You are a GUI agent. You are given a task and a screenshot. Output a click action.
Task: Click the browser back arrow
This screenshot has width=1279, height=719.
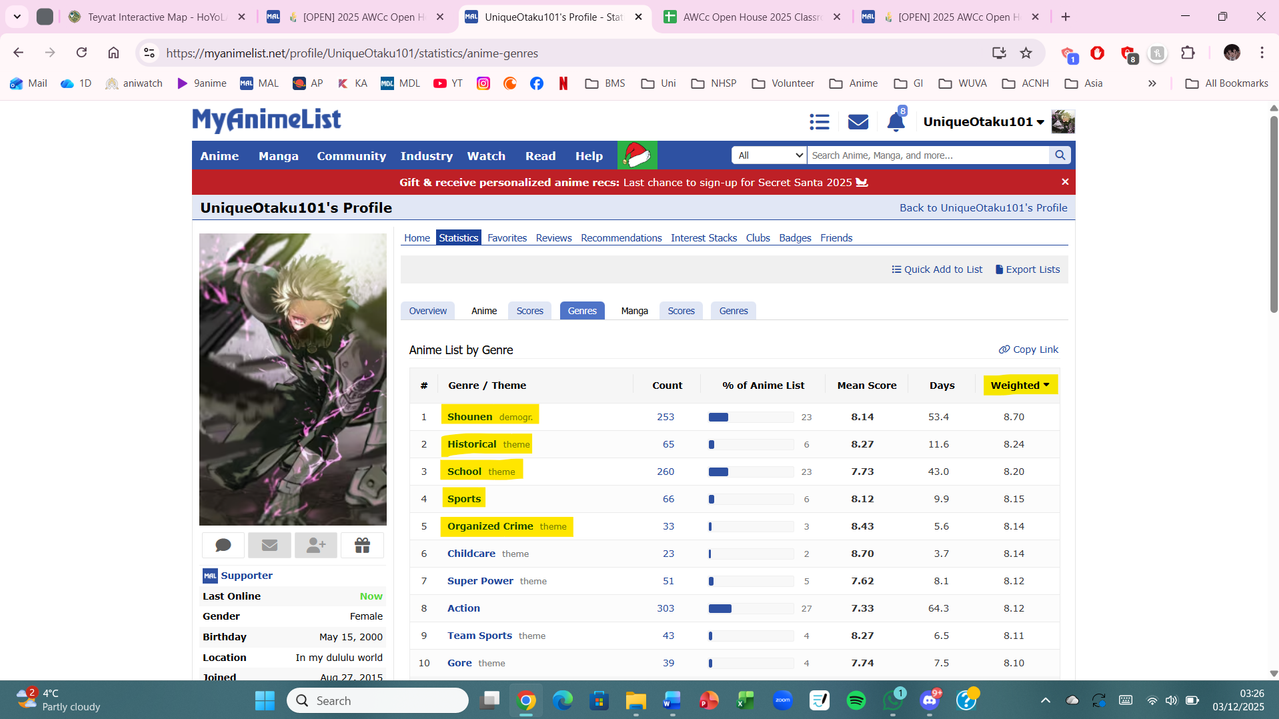coord(18,53)
